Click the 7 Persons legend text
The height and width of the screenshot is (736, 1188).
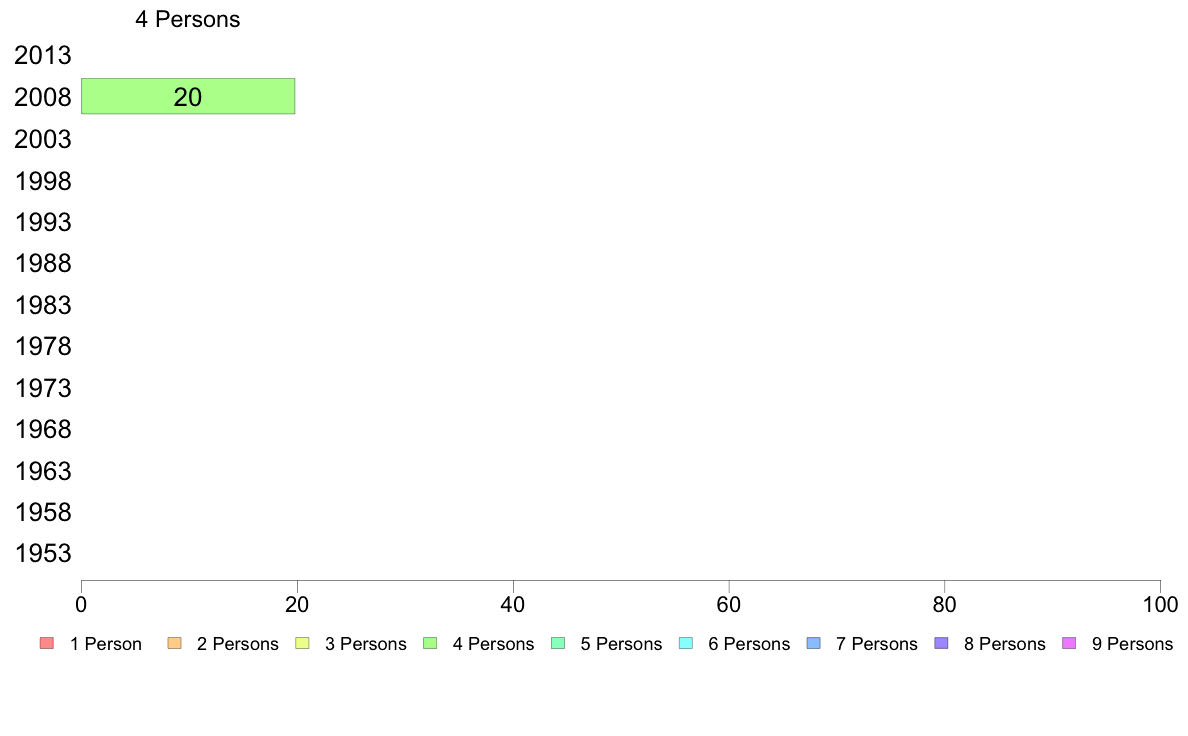point(876,644)
